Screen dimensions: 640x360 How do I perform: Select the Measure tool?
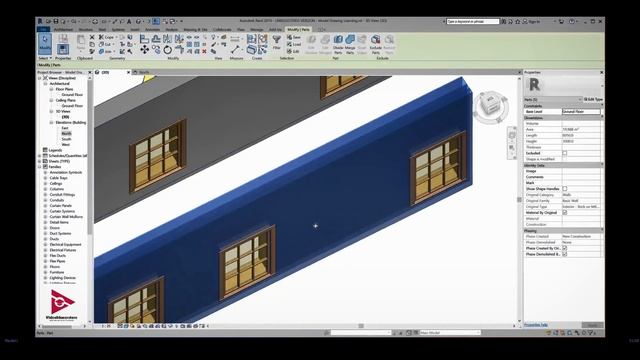coord(235,39)
